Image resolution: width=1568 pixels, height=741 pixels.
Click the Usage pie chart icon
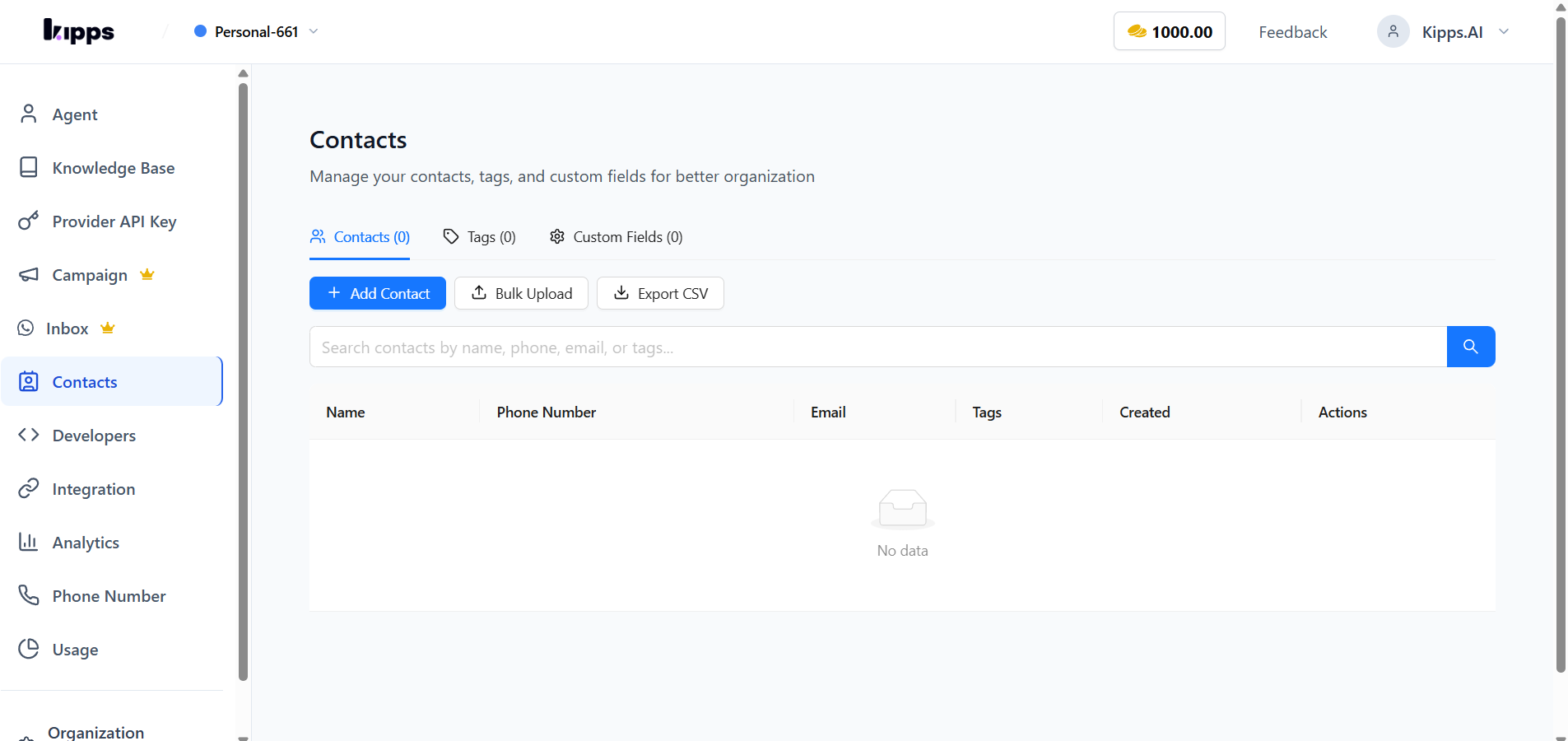tap(29, 649)
